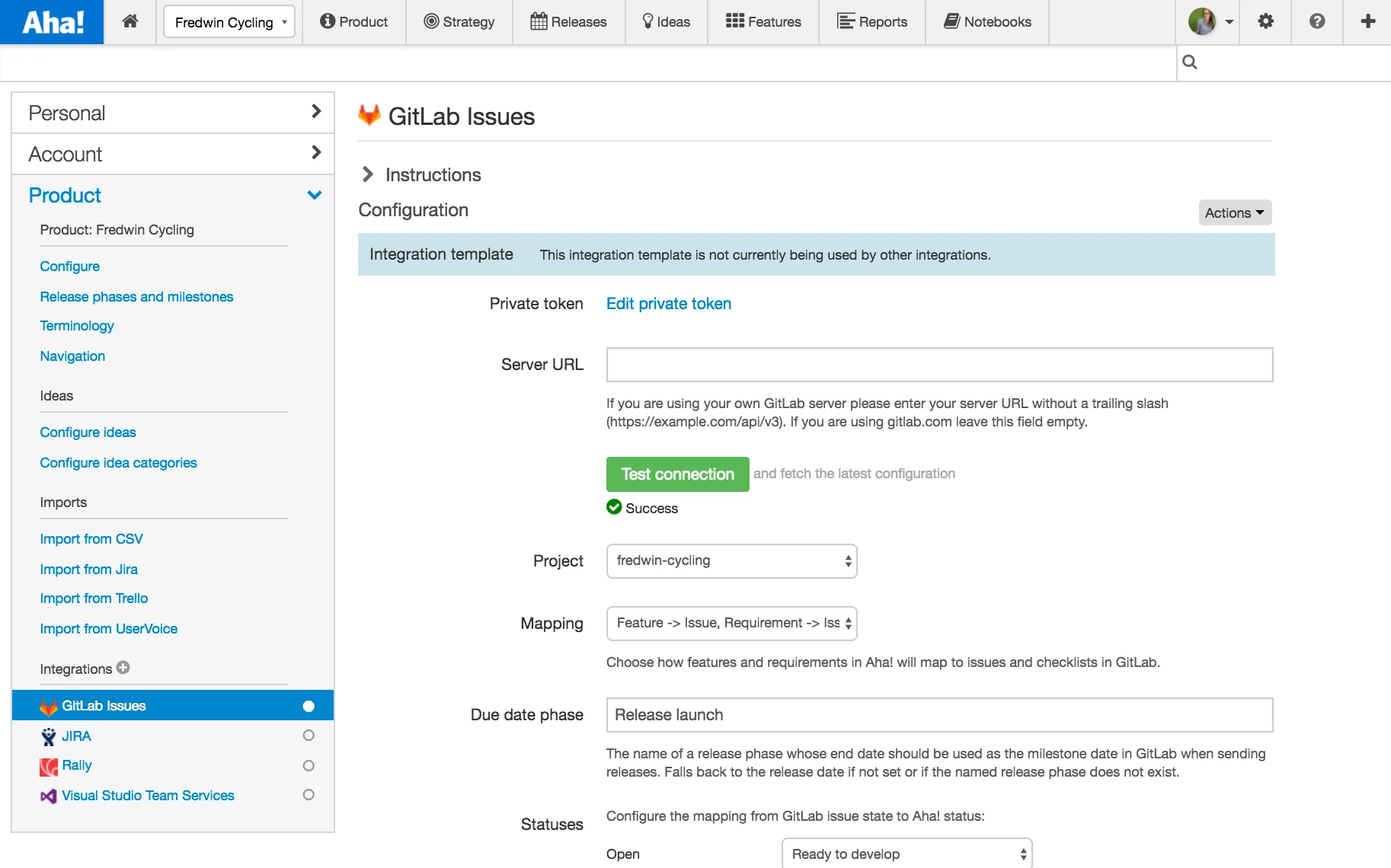1391x868 pixels.
Task: Go to the home icon
Action: point(130,21)
